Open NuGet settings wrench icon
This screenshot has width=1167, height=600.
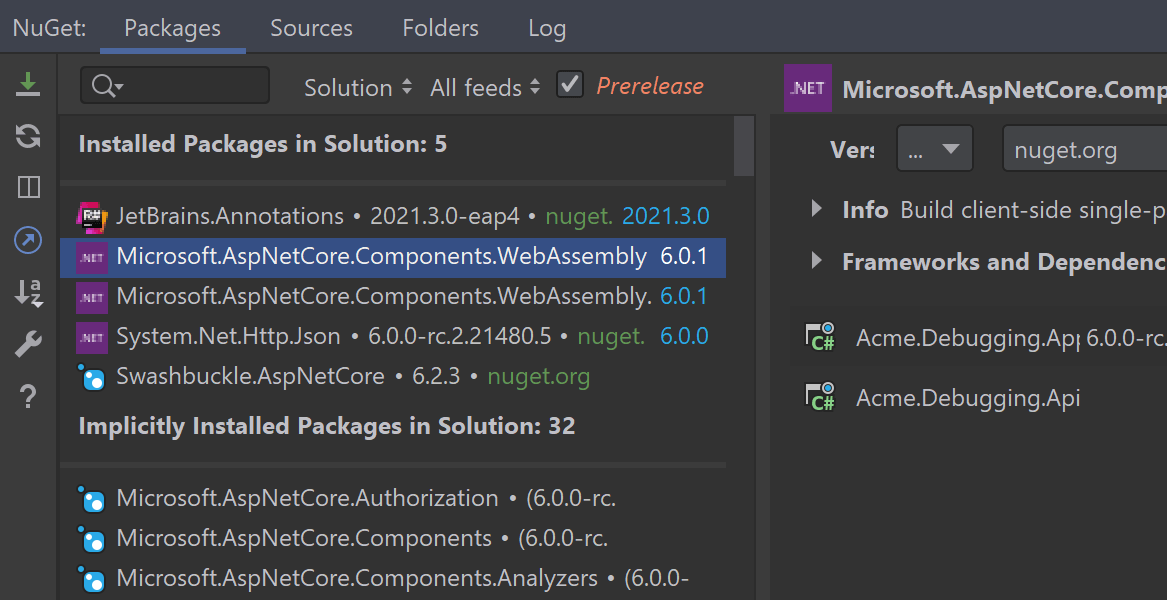click(x=28, y=345)
